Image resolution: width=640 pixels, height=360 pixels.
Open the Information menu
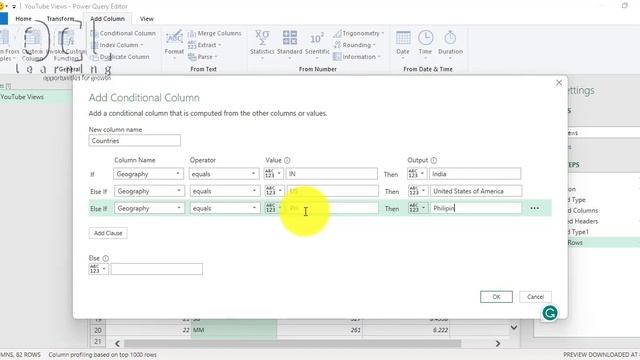pos(357,57)
